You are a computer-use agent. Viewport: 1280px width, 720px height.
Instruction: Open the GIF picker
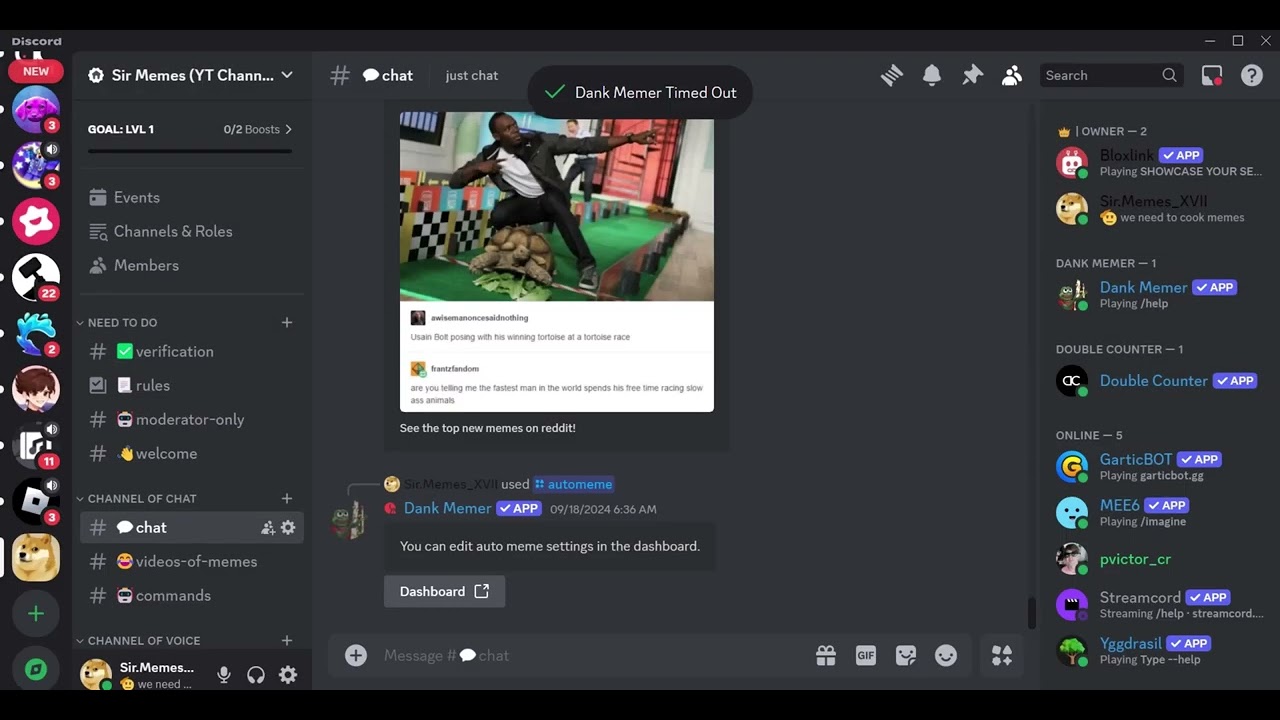866,655
